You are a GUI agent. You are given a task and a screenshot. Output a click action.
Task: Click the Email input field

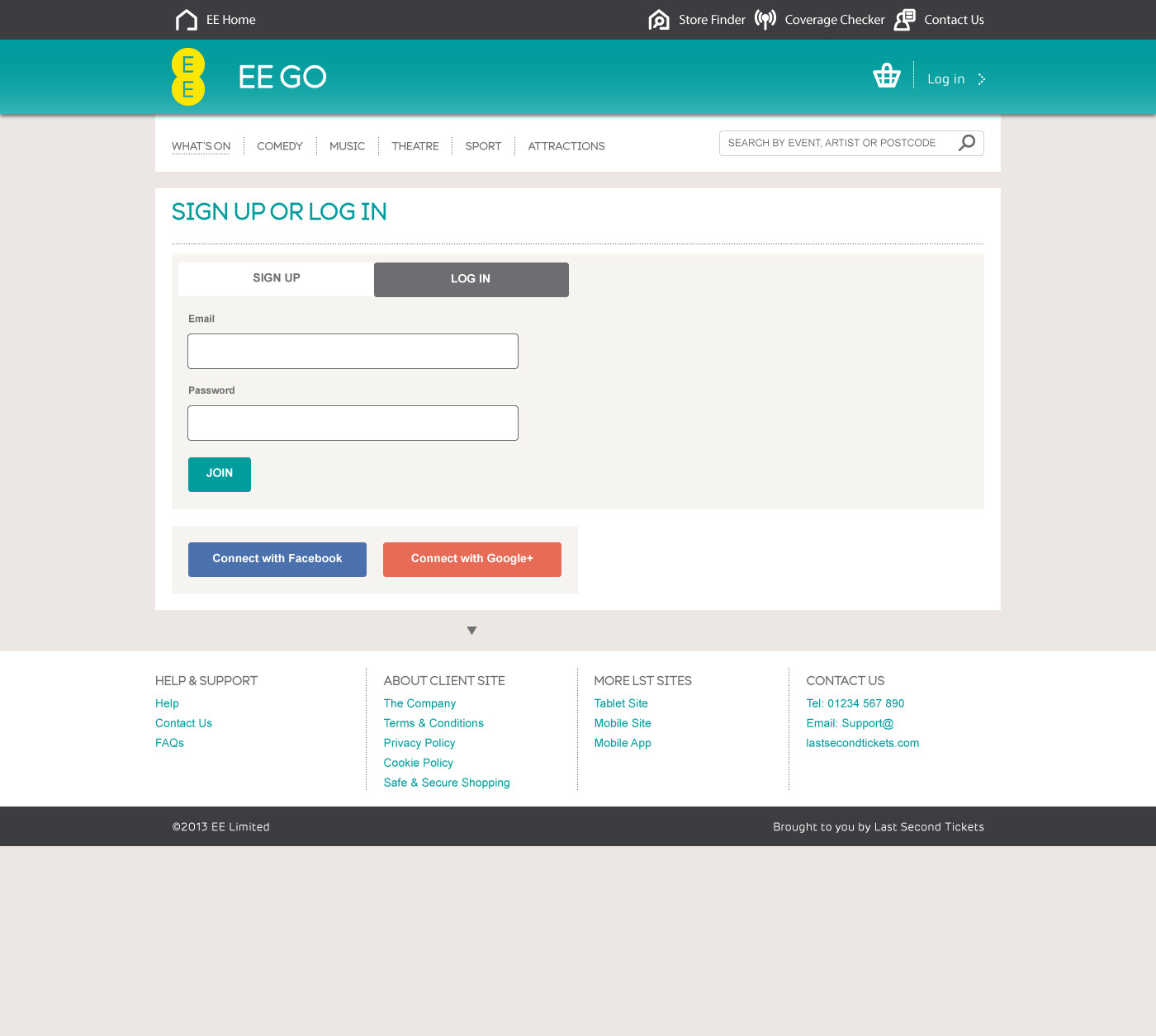tap(353, 351)
